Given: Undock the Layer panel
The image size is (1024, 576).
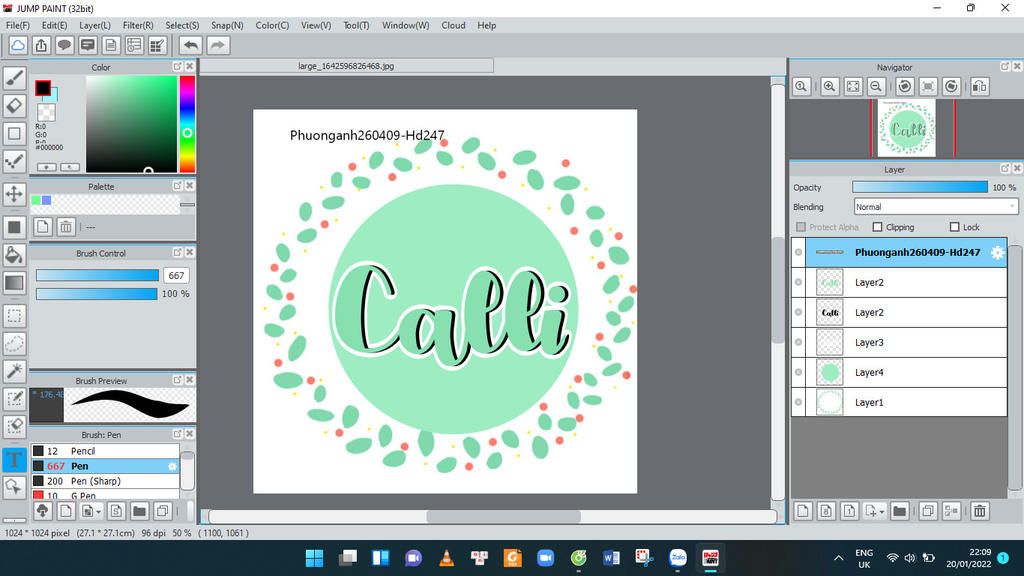Looking at the screenshot, I should pos(1005,168).
